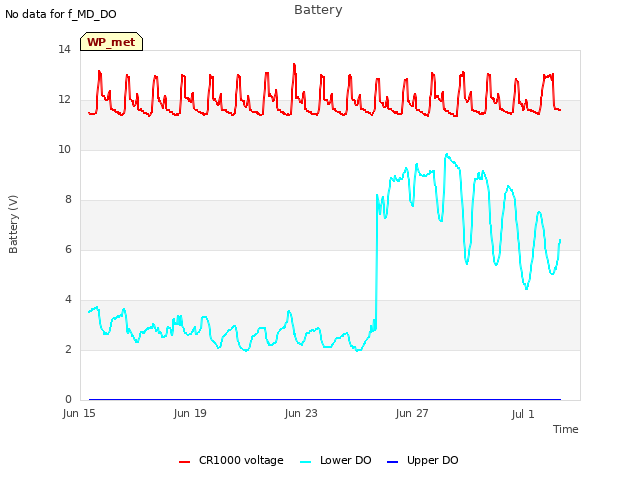Click the WP_met annotation label
Screen dimensions: 640x480
click(111, 42)
